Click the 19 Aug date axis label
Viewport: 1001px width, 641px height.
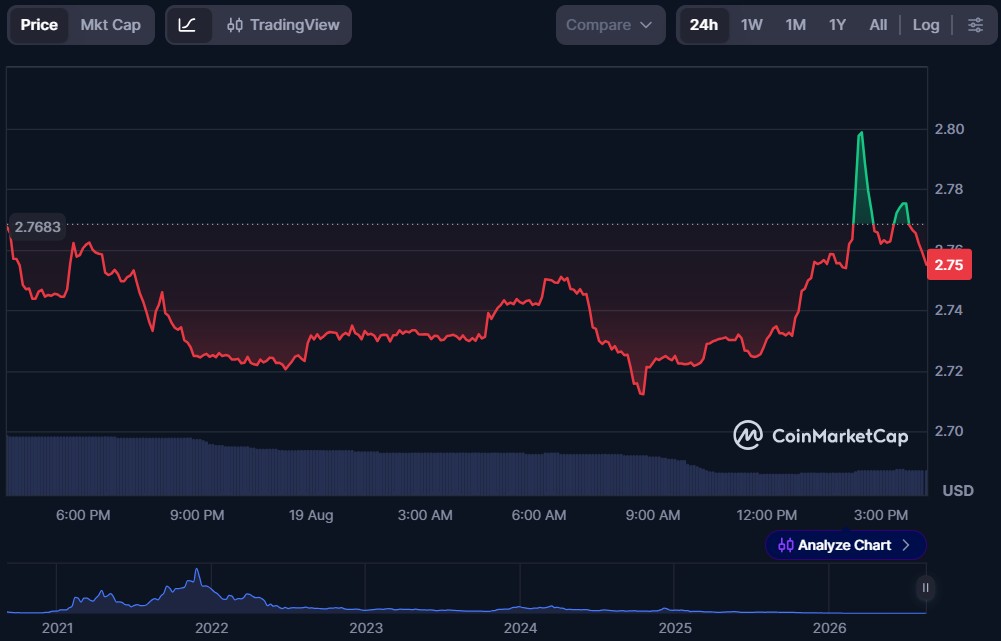pos(311,515)
